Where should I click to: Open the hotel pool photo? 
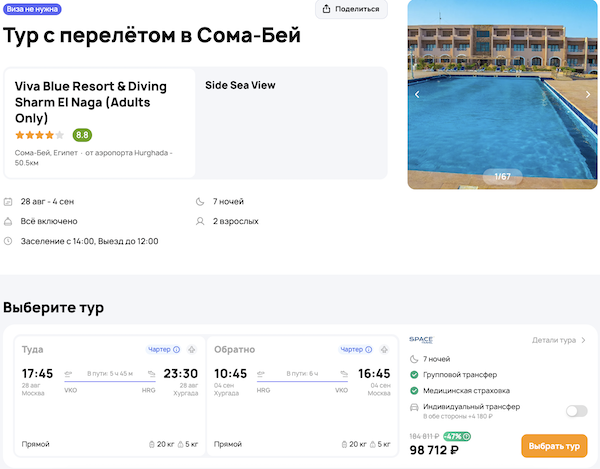502,95
